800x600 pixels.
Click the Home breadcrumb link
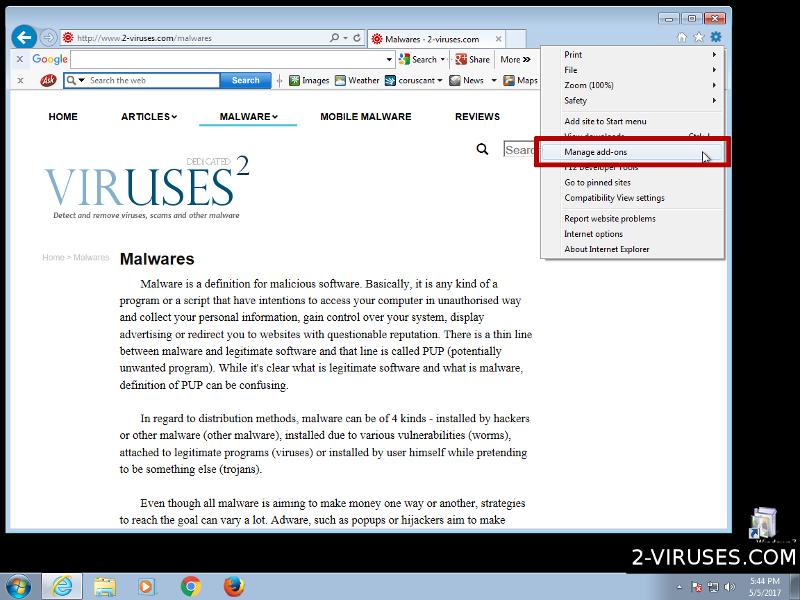53,257
